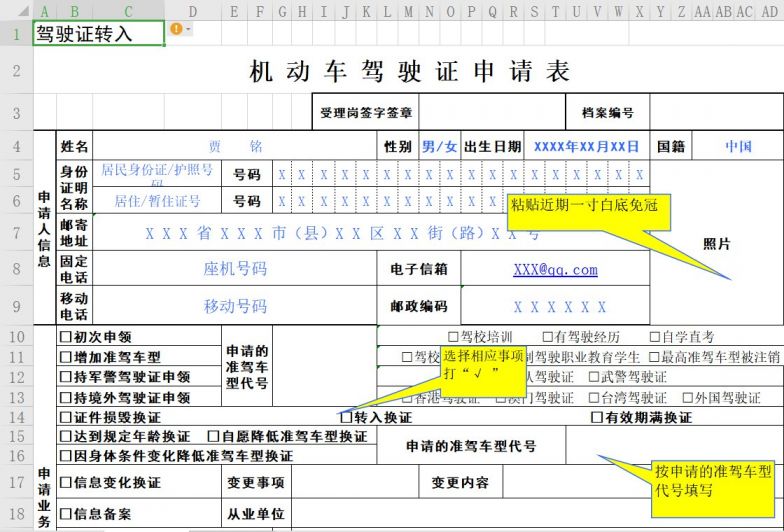Click the name cell 贾 铭
The height and width of the screenshot is (532, 784).
click(235, 146)
